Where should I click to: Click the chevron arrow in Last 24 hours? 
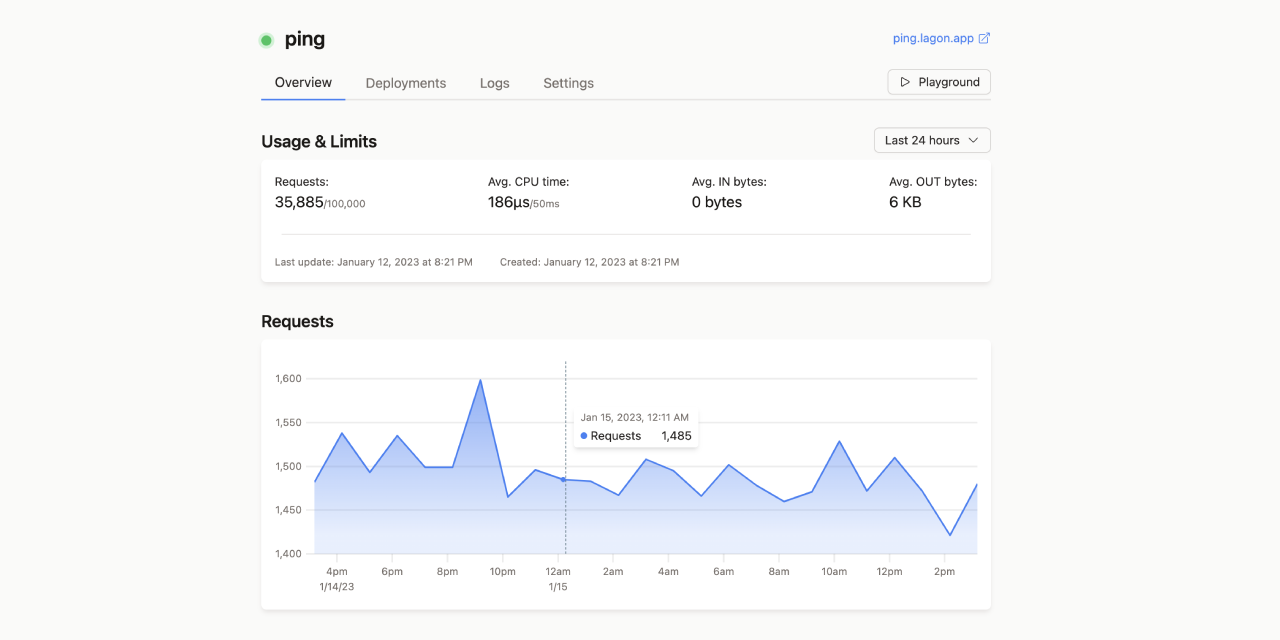coord(973,141)
